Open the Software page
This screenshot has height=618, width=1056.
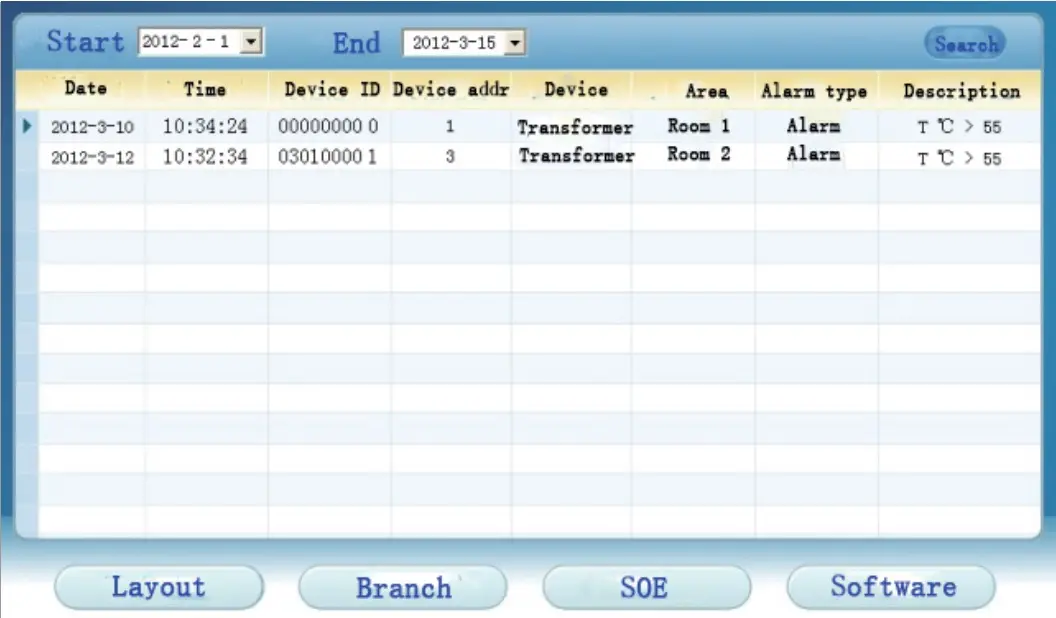coord(891,587)
